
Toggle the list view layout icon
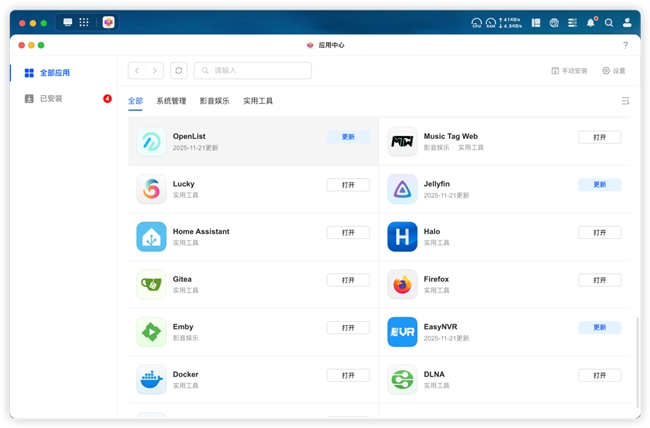(x=626, y=101)
